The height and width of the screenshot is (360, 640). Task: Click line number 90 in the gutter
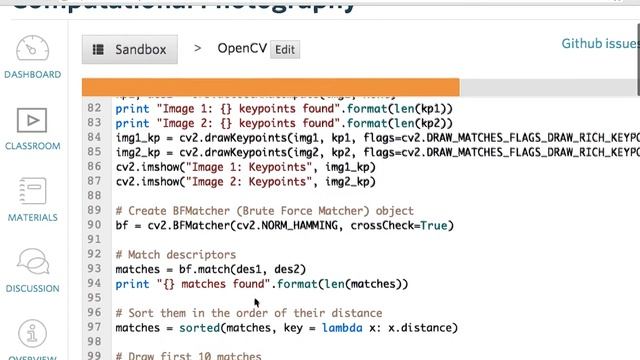pyautogui.click(x=94, y=225)
